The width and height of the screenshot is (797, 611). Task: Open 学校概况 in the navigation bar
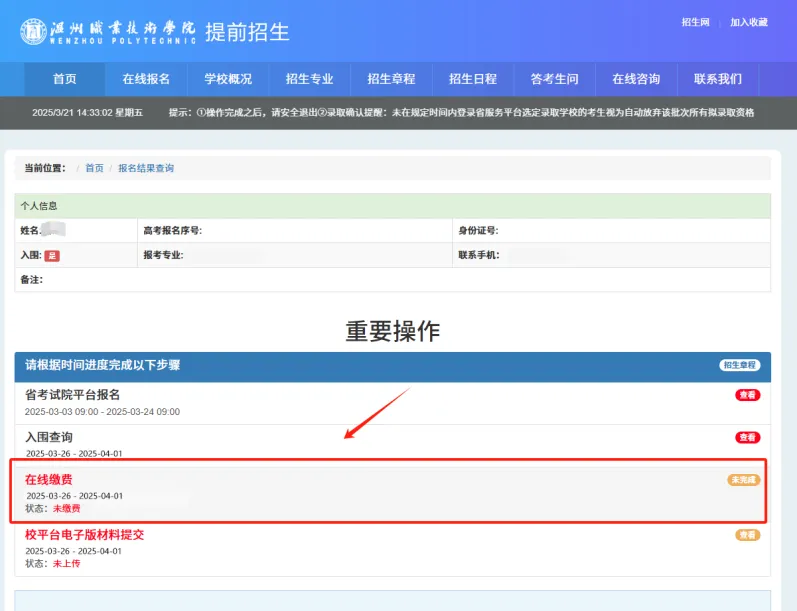[228, 79]
